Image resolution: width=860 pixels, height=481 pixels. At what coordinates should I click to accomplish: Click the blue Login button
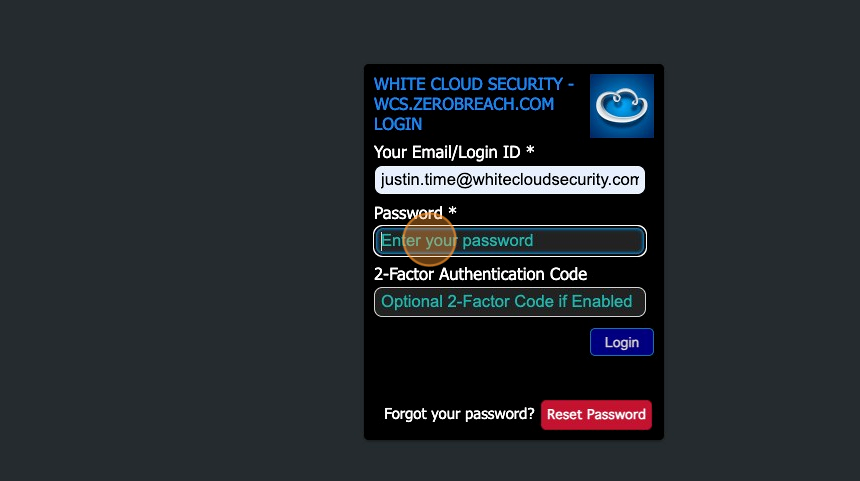tap(621, 342)
